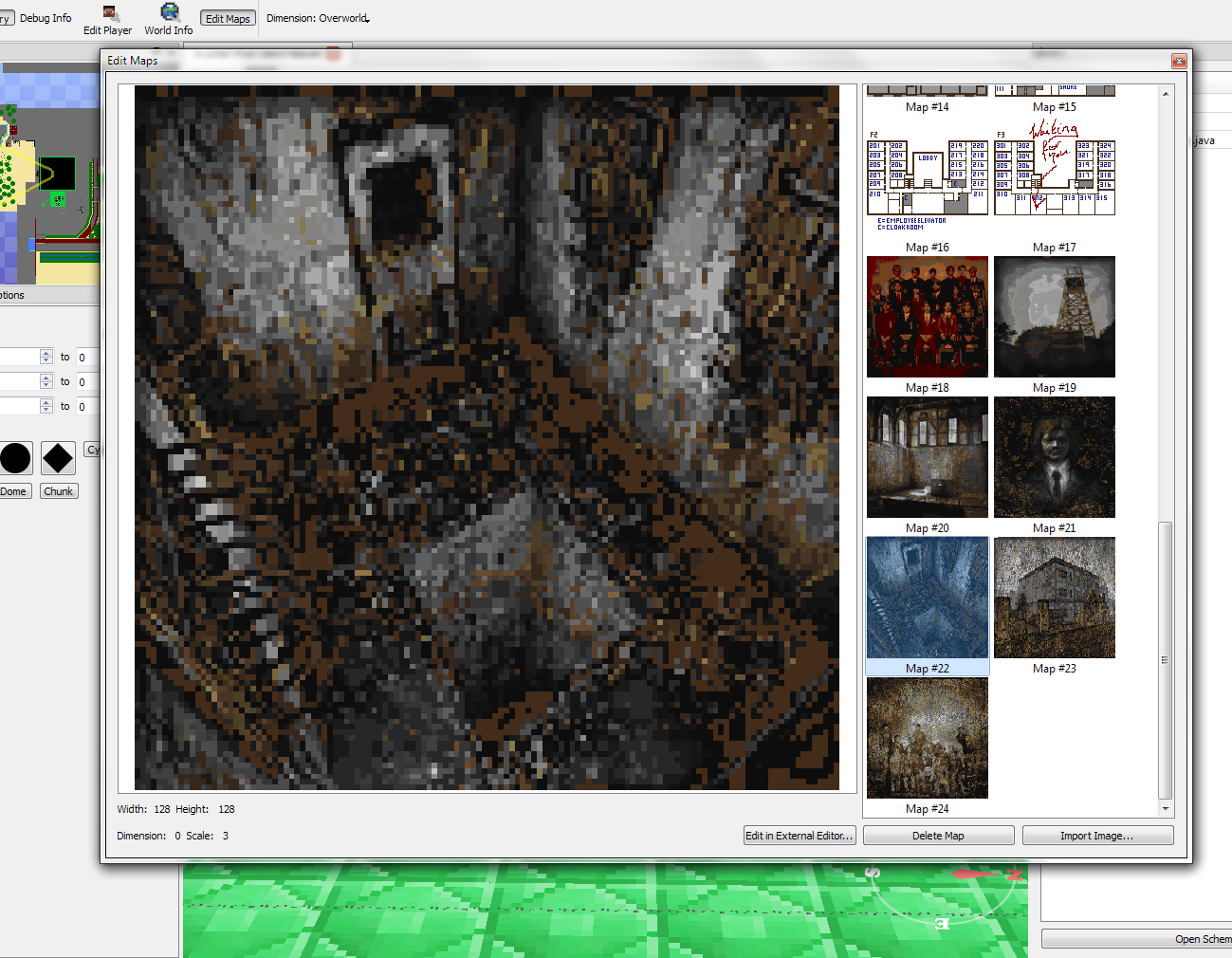This screenshot has width=1232, height=958.
Task: Click the large map preview image
Action: (x=487, y=437)
